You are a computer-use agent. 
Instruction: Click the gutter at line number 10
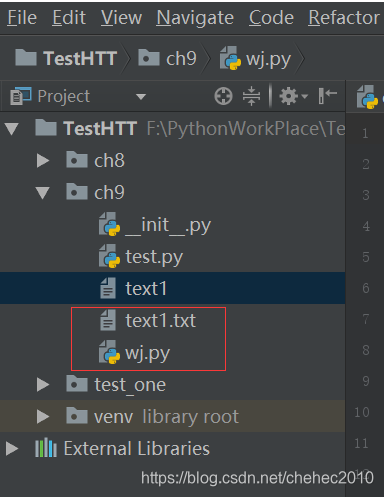coord(362,412)
